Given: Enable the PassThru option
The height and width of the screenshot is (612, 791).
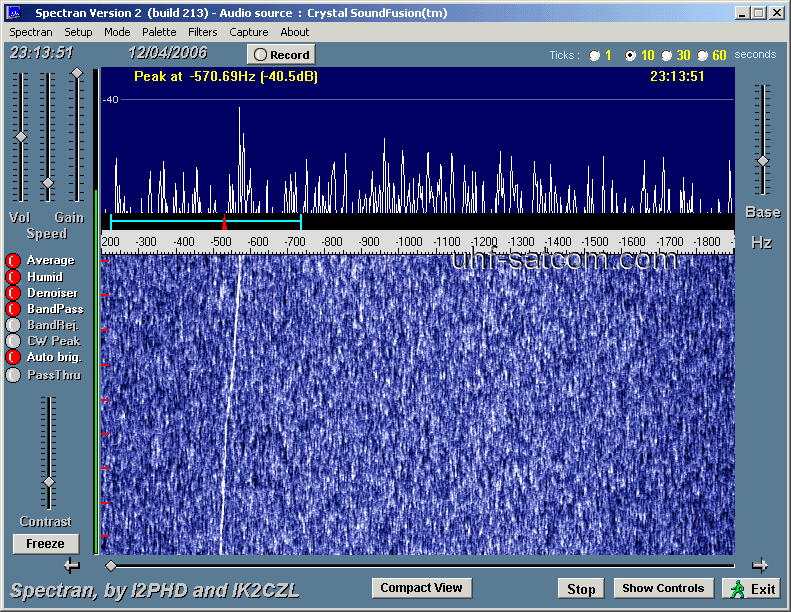Looking at the screenshot, I should [x=13, y=375].
